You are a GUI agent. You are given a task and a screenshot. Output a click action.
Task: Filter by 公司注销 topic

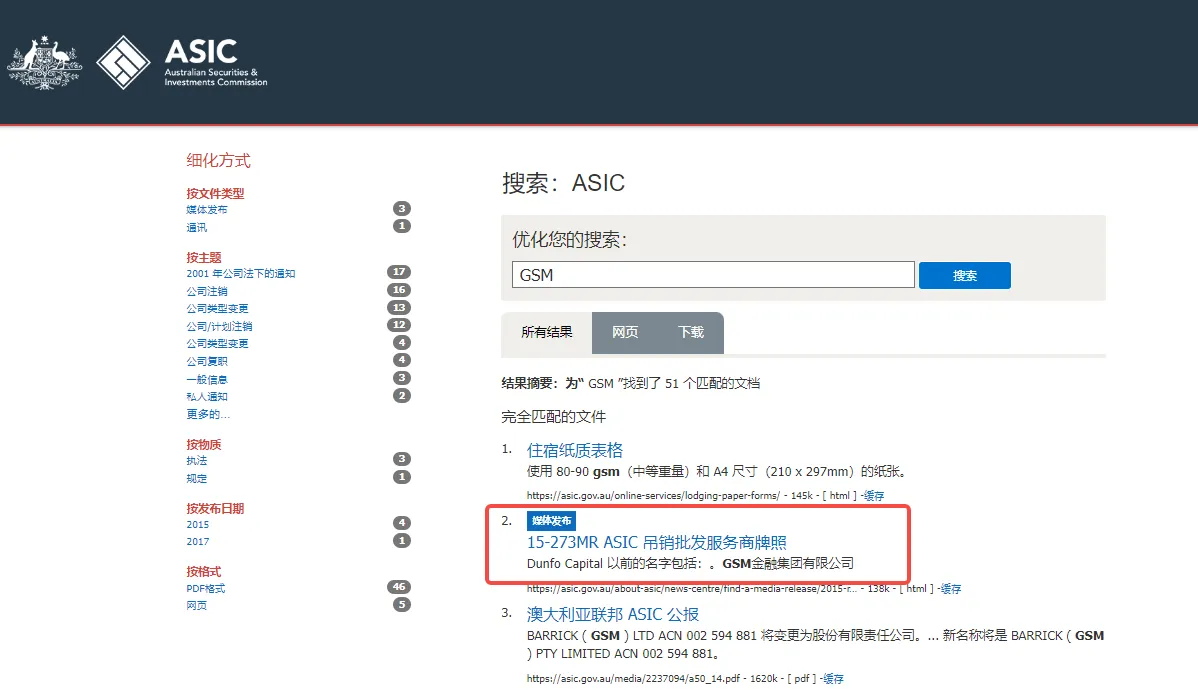207,291
